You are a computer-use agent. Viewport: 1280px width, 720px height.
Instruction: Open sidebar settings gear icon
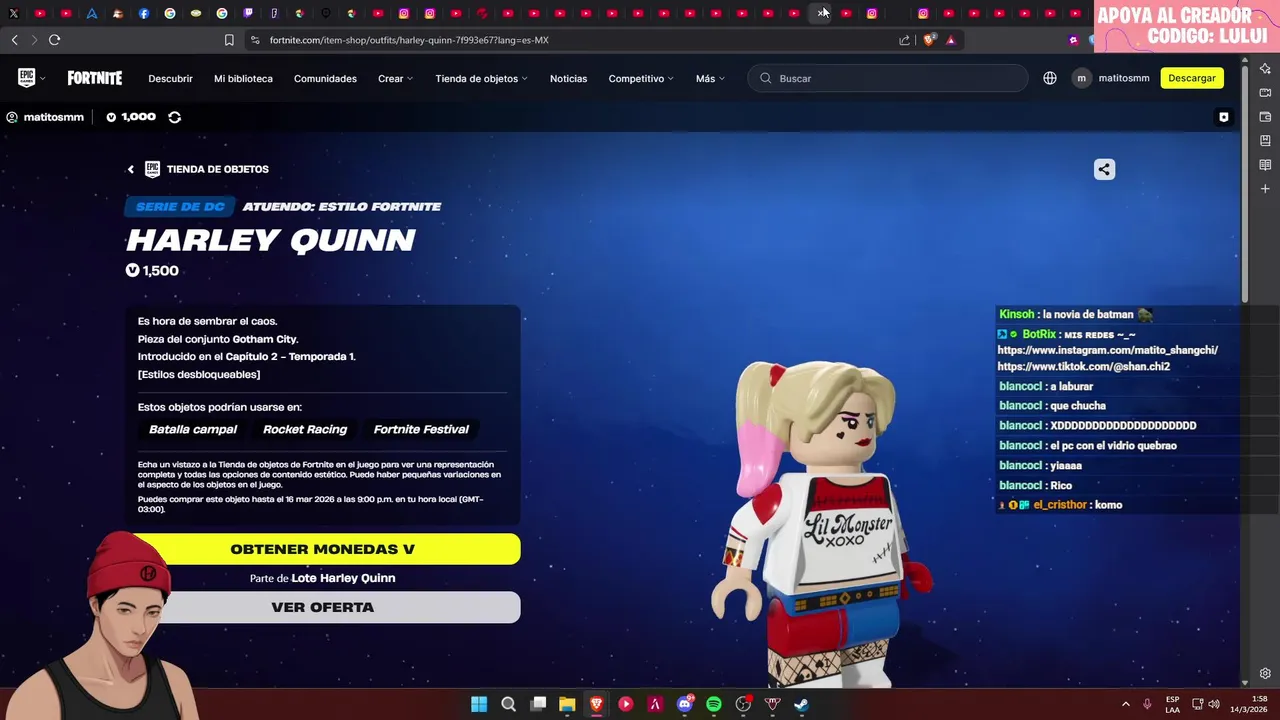point(1265,674)
